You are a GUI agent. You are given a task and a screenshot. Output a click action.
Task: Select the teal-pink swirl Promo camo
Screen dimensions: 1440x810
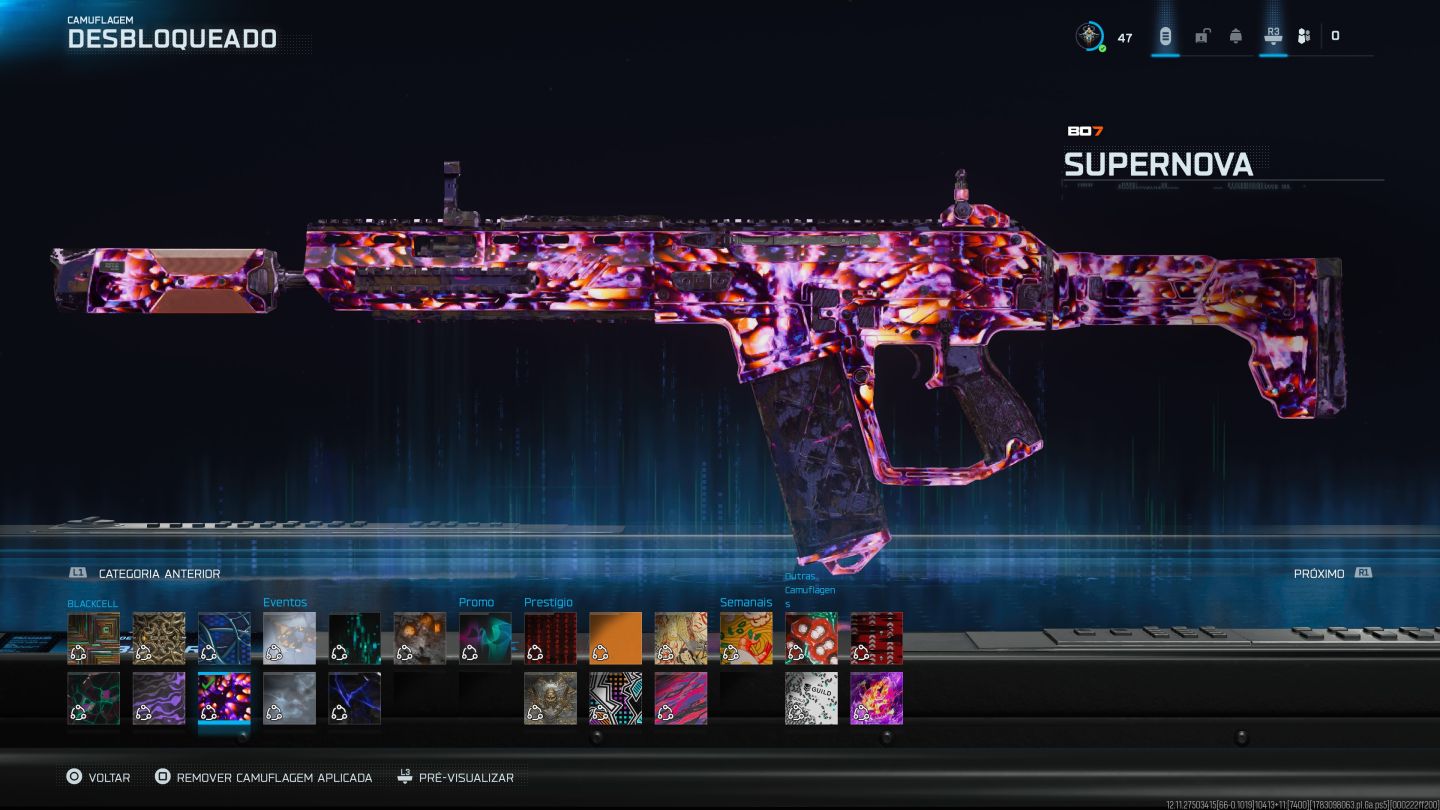(485, 638)
